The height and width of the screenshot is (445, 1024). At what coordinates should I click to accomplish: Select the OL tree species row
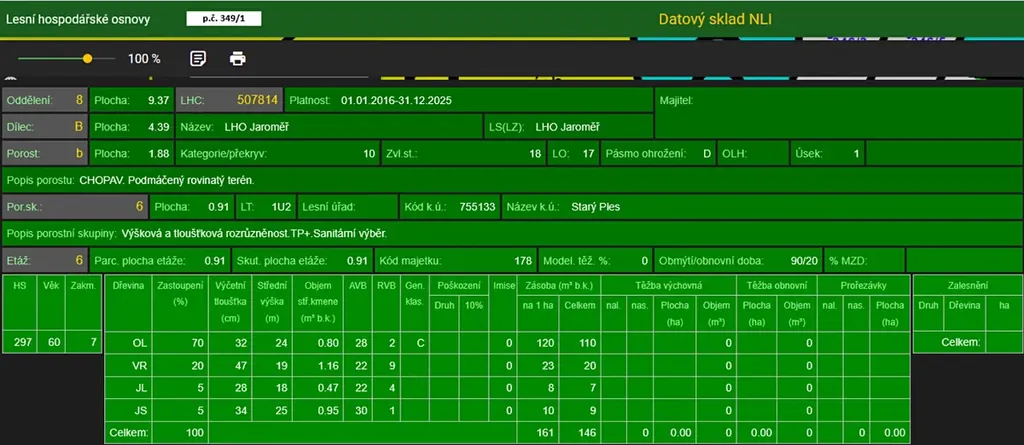point(140,343)
